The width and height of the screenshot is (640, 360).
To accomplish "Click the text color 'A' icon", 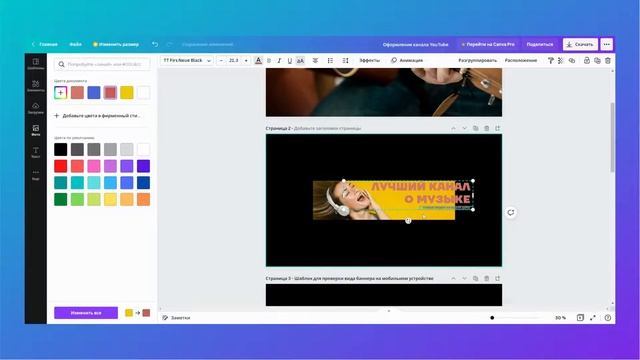I will pos(258,60).
